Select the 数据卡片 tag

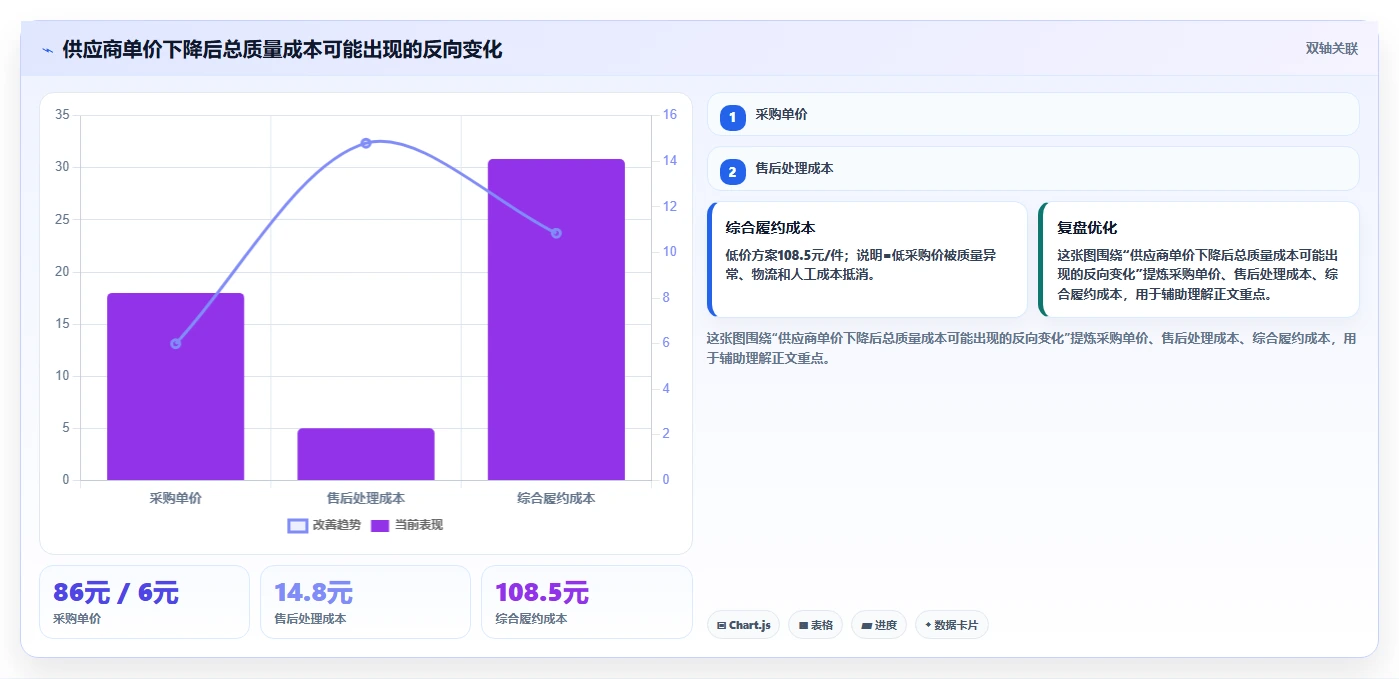[952, 625]
